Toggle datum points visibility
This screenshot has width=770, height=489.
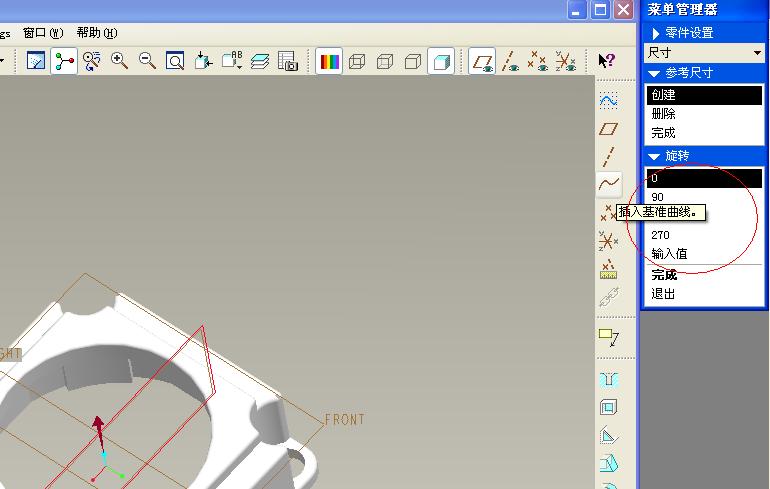538,61
